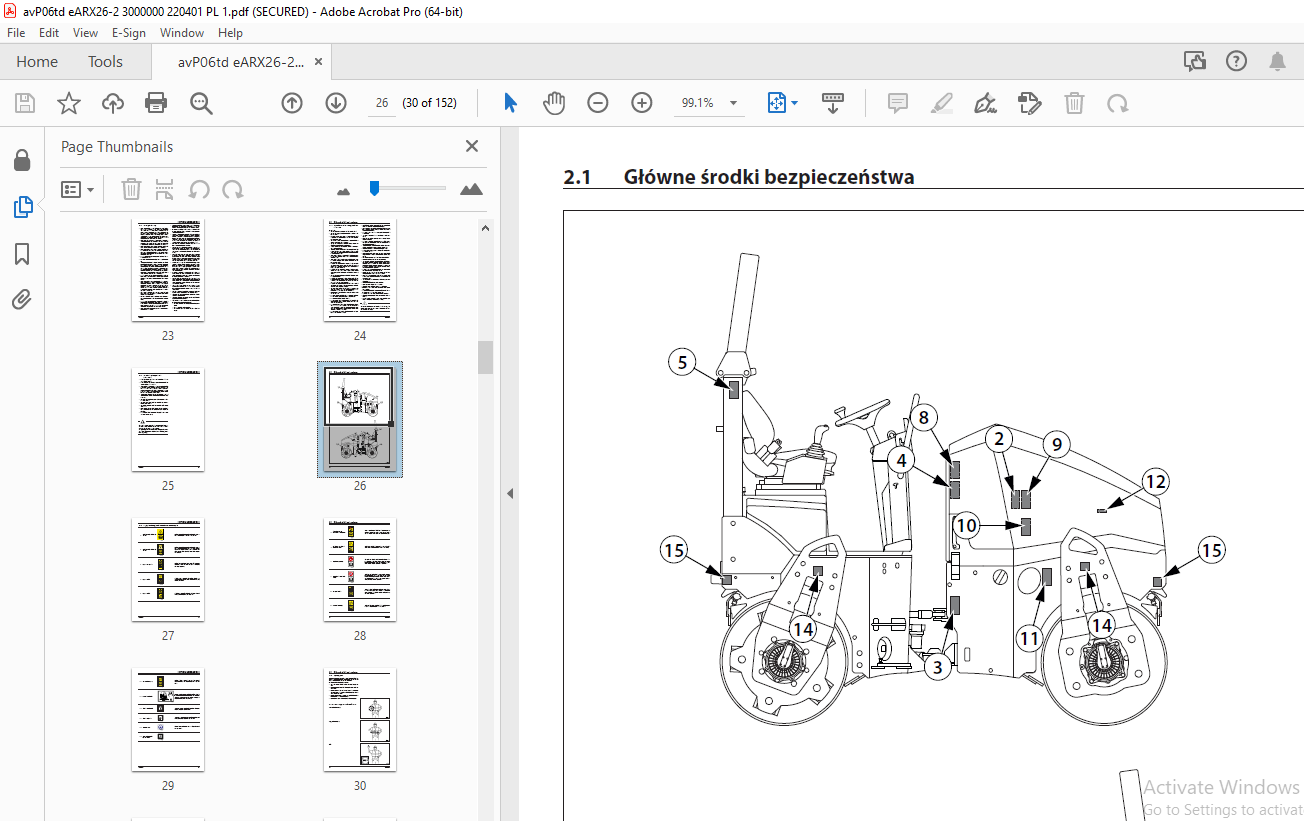Switch to the Tools tab

pyautogui.click(x=105, y=62)
